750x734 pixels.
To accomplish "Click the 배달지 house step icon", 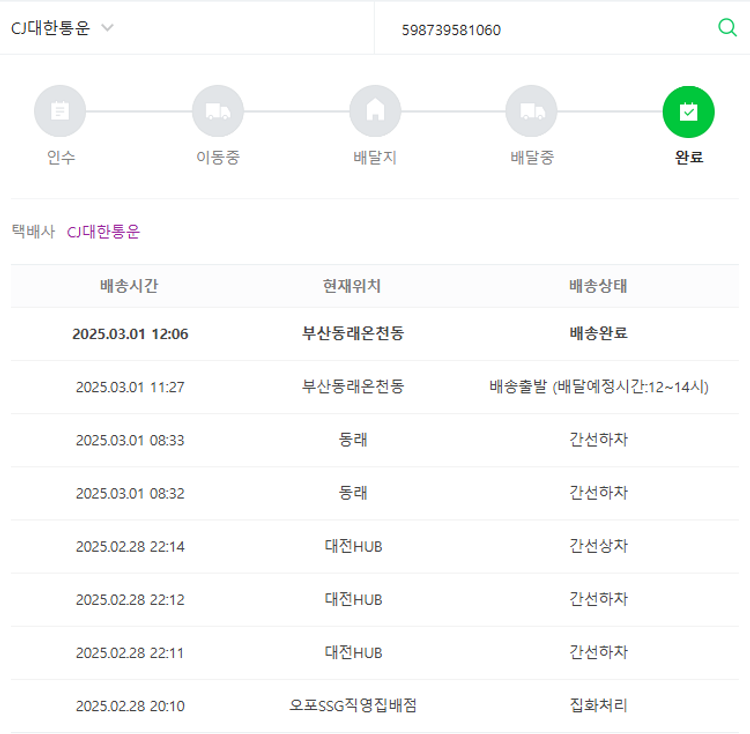I will point(375,111).
